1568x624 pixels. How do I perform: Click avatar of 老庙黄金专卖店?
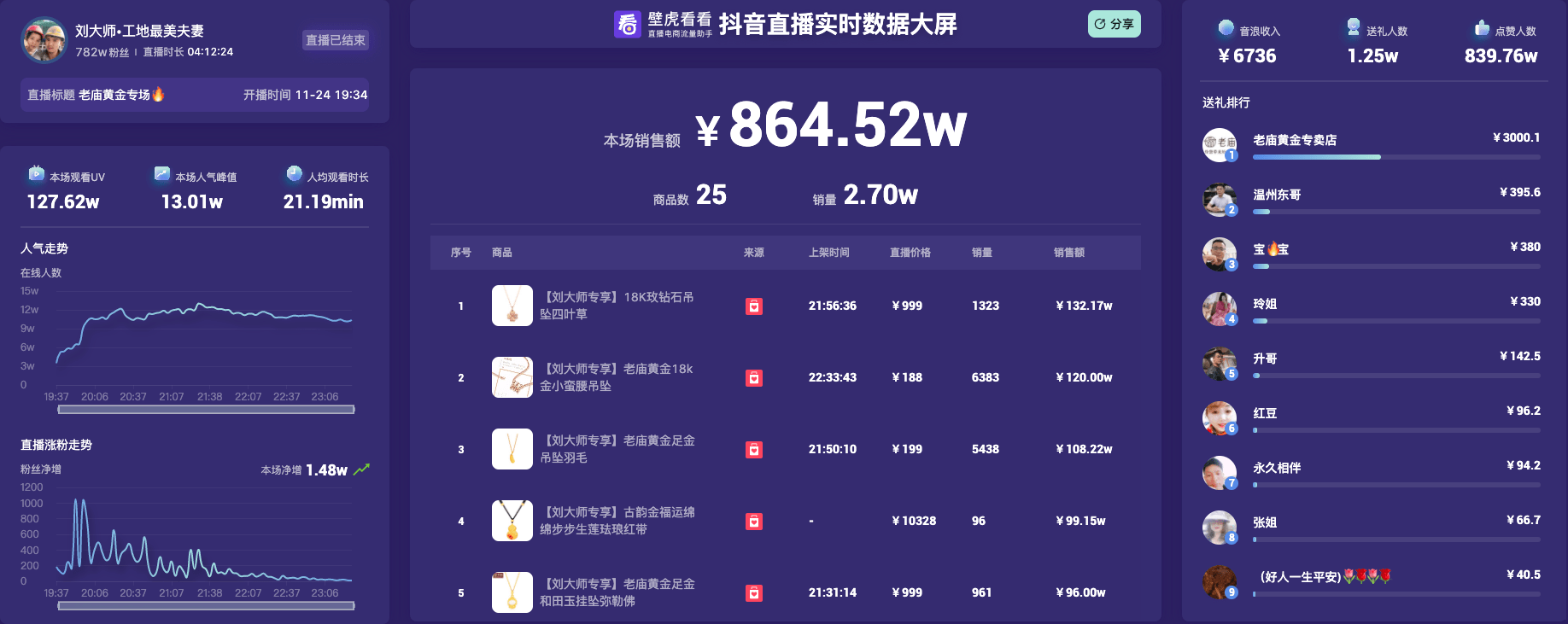1220,145
